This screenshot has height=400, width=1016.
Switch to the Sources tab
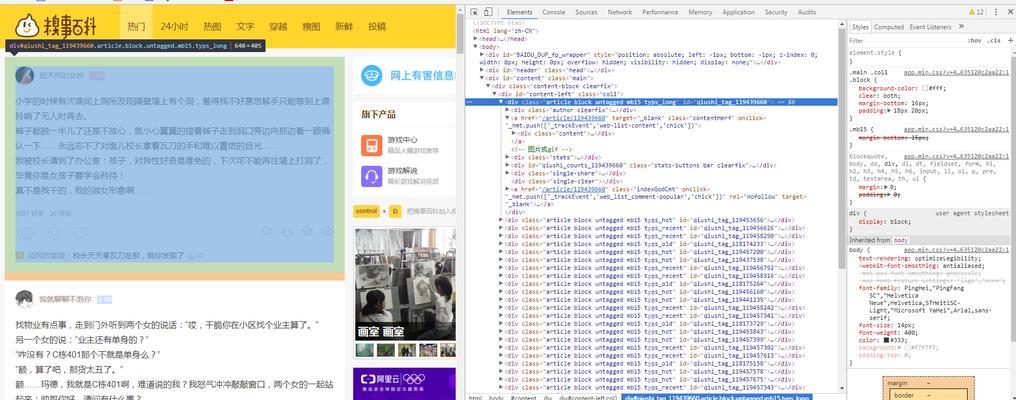click(586, 12)
